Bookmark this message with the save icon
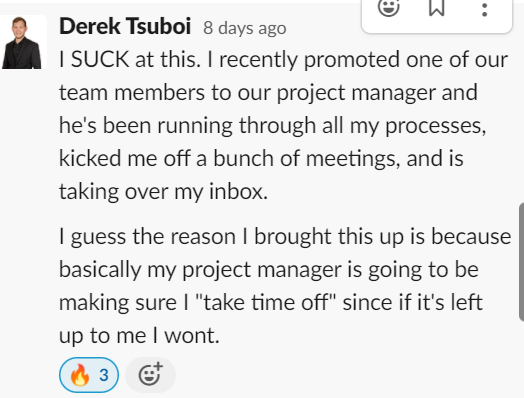 (x=436, y=7)
